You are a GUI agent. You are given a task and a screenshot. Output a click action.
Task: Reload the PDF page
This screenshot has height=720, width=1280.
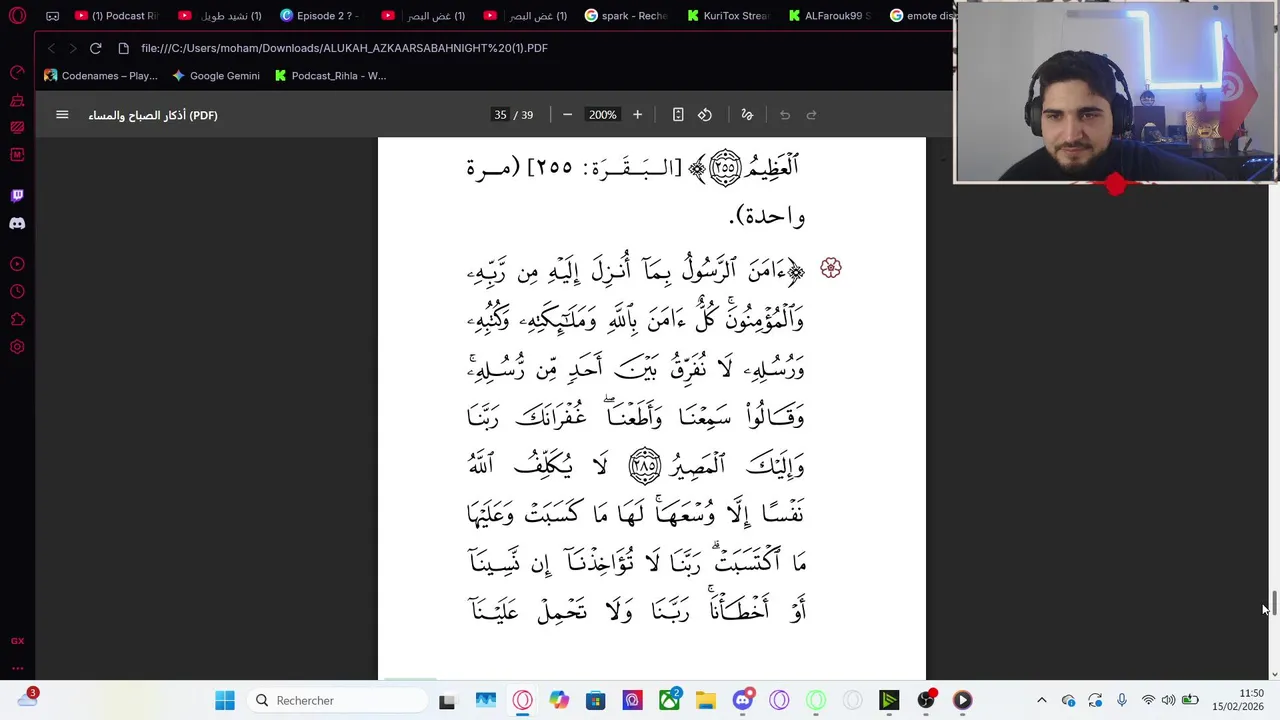(95, 48)
